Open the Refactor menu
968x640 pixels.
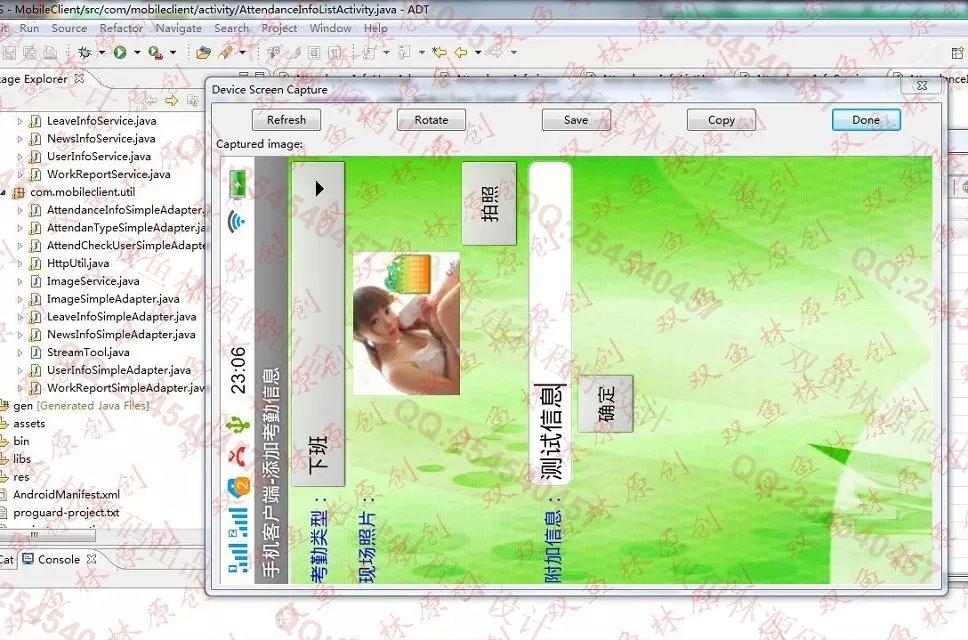click(x=121, y=28)
